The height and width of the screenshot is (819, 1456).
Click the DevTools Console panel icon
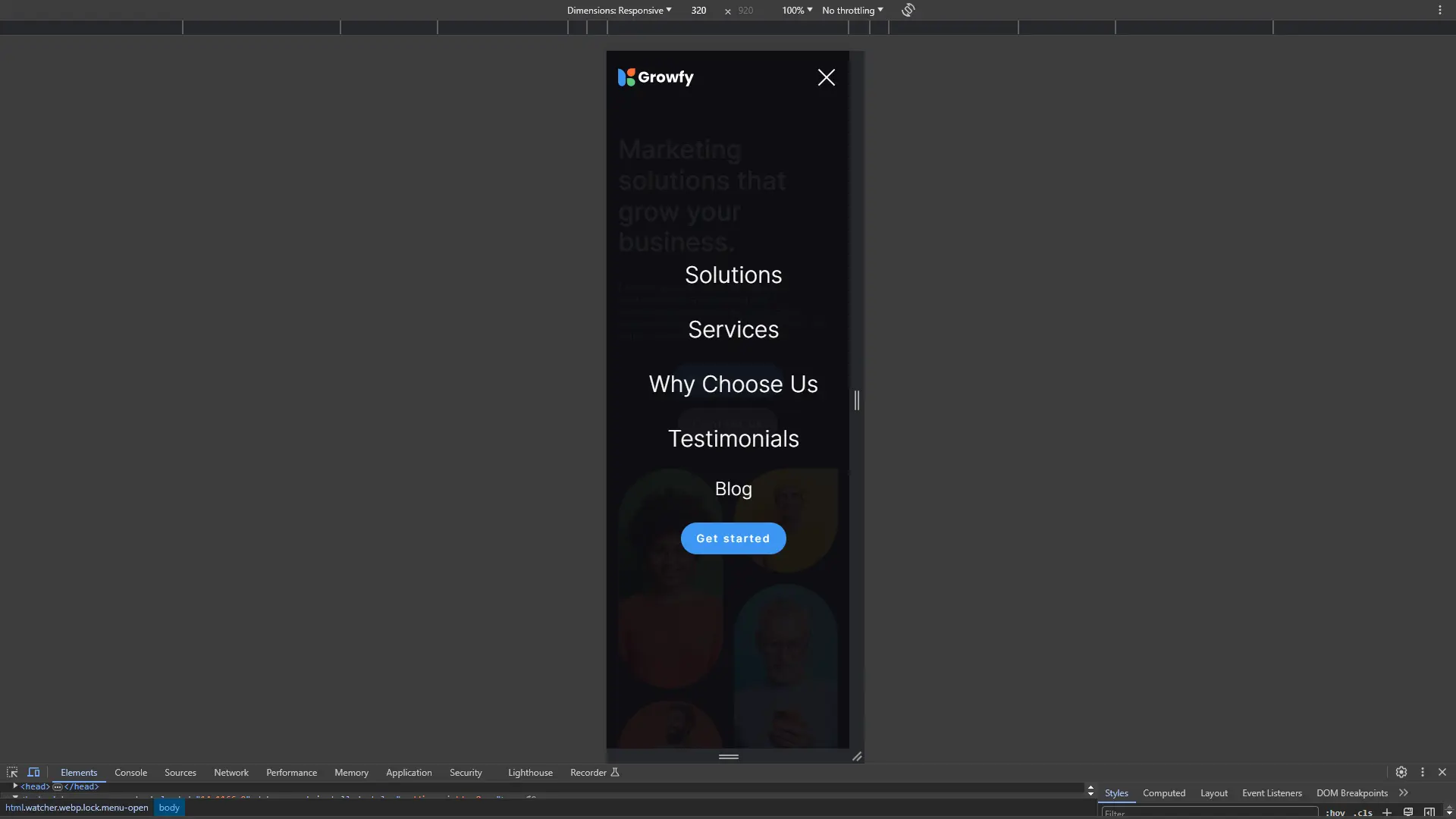pyautogui.click(x=130, y=771)
